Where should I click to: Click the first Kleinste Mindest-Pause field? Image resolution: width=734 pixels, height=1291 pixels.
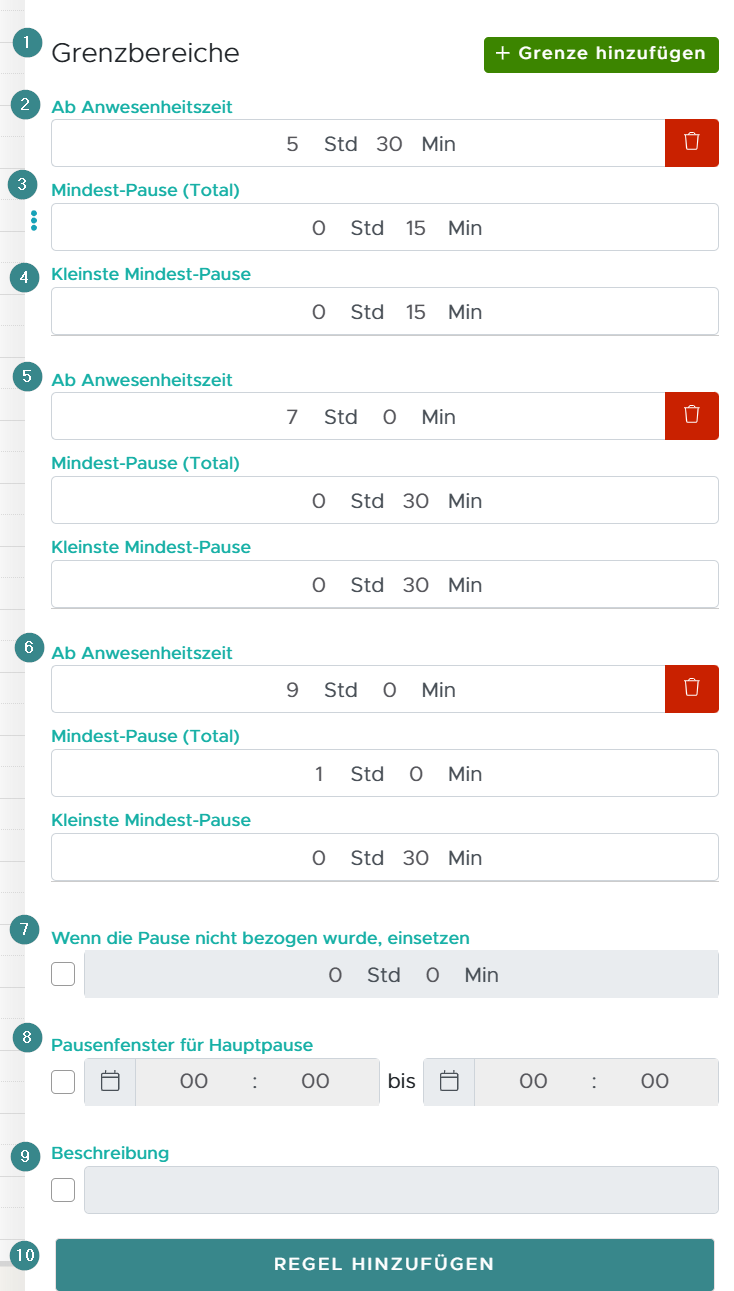(x=385, y=311)
